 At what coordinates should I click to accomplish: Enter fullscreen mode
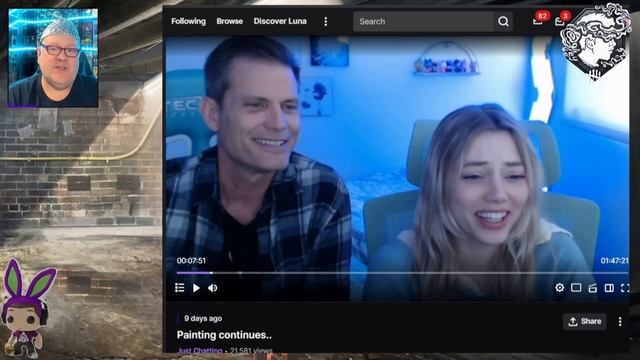pyautogui.click(x=625, y=288)
